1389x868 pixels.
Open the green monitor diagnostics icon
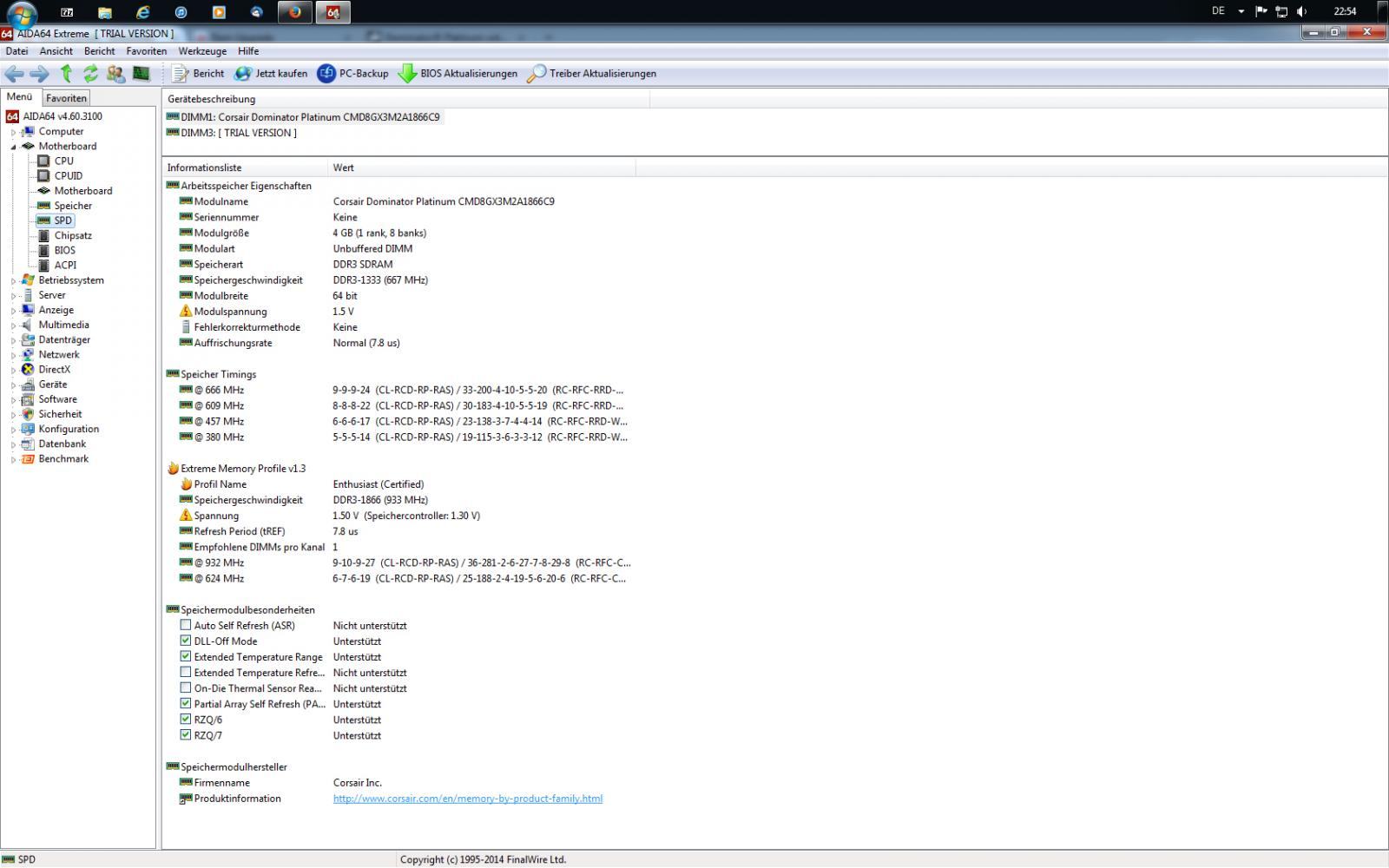click(x=141, y=74)
